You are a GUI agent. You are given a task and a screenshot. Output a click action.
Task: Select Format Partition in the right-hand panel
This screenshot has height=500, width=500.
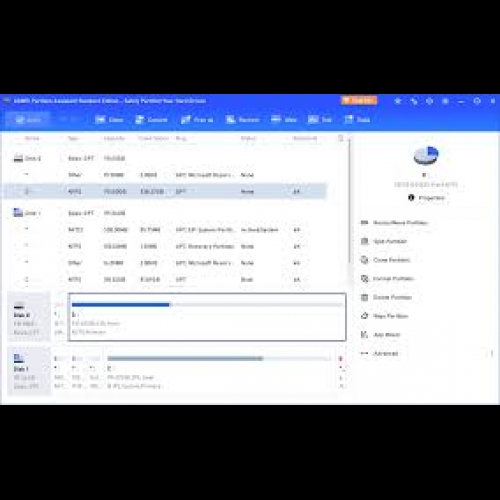pyautogui.click(x=387, y=279)
